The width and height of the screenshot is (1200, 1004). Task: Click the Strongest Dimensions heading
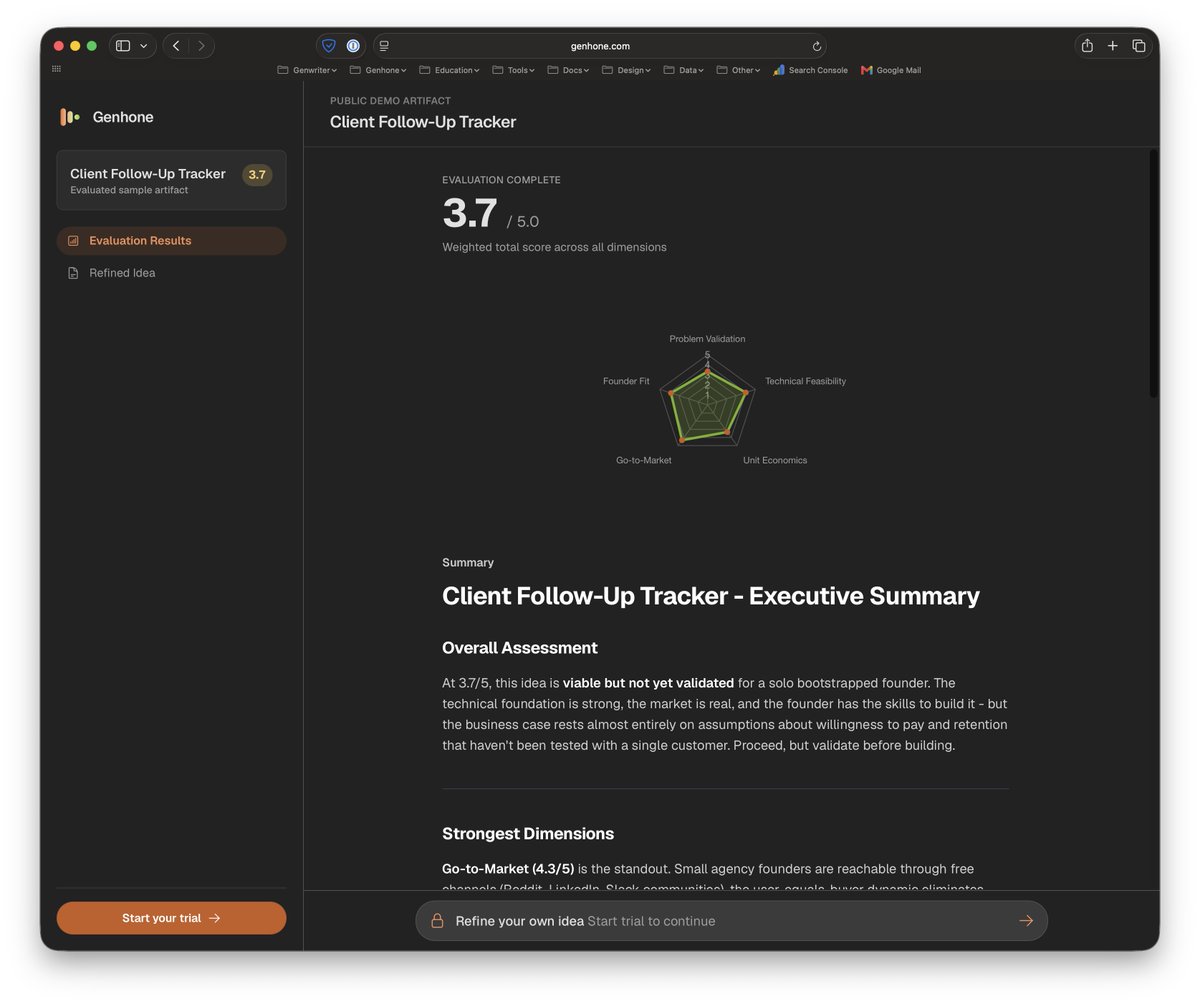tap(528, 834)
